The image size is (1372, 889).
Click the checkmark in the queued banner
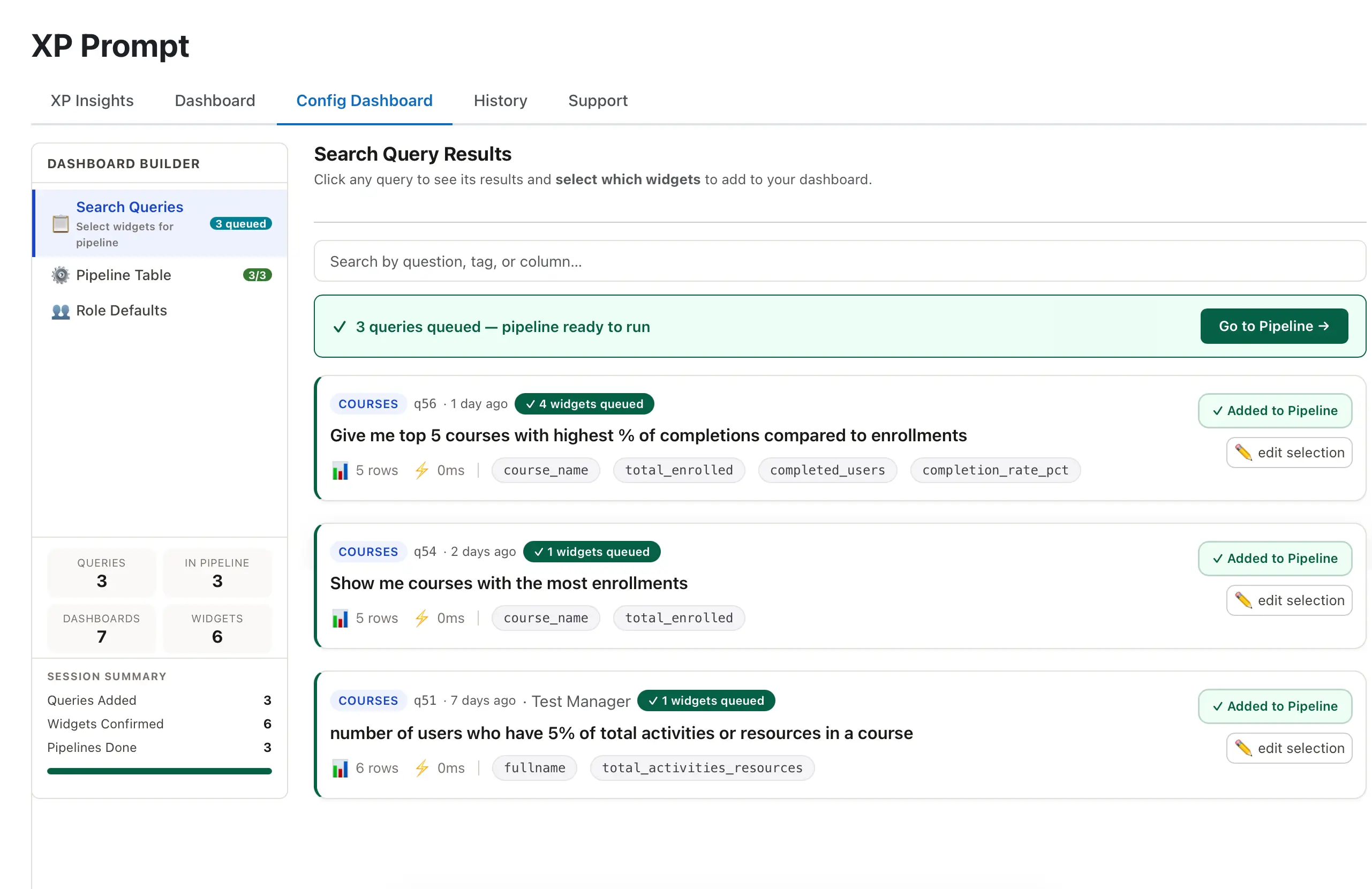[340, 327]
